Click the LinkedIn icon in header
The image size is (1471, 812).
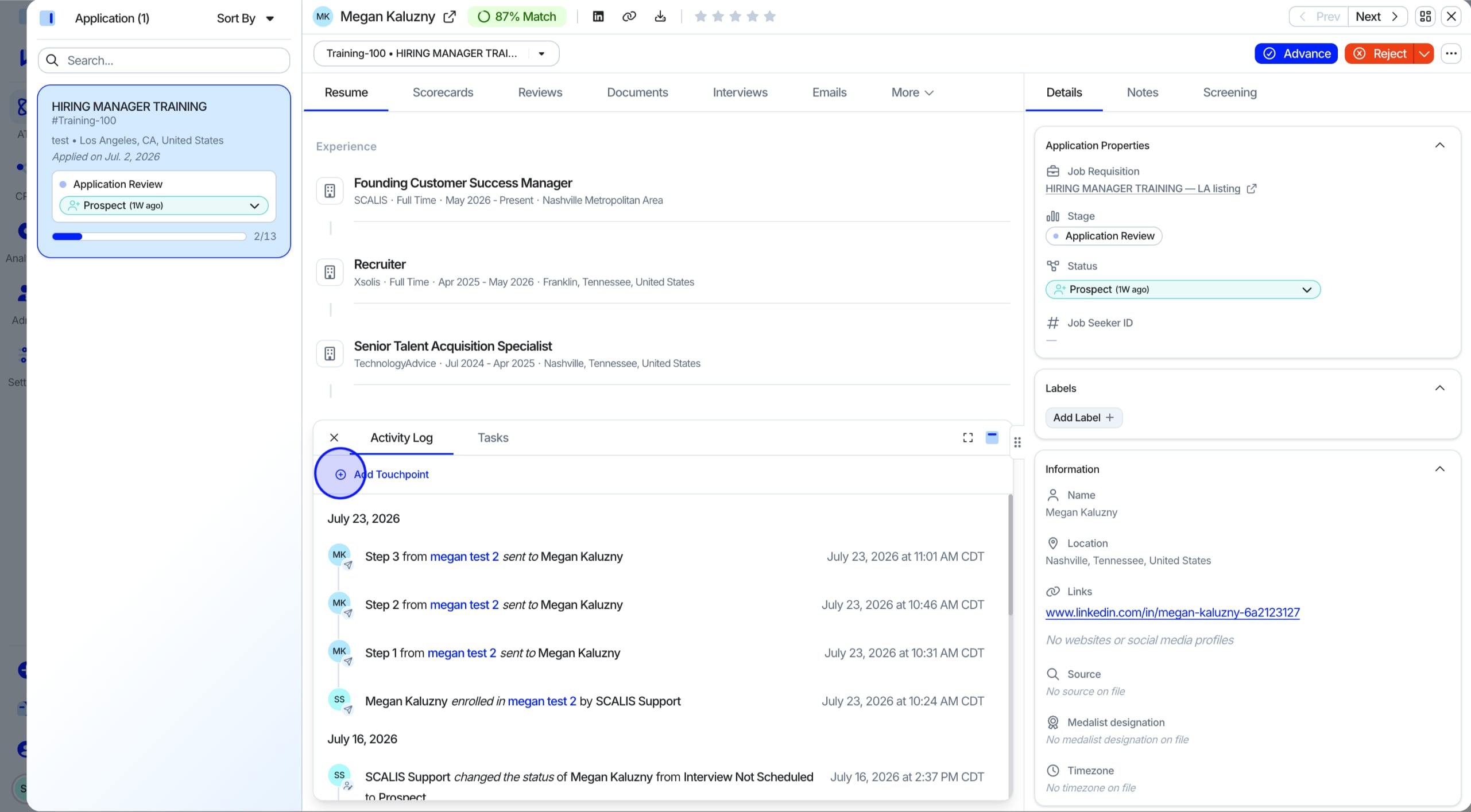point(598,17)
